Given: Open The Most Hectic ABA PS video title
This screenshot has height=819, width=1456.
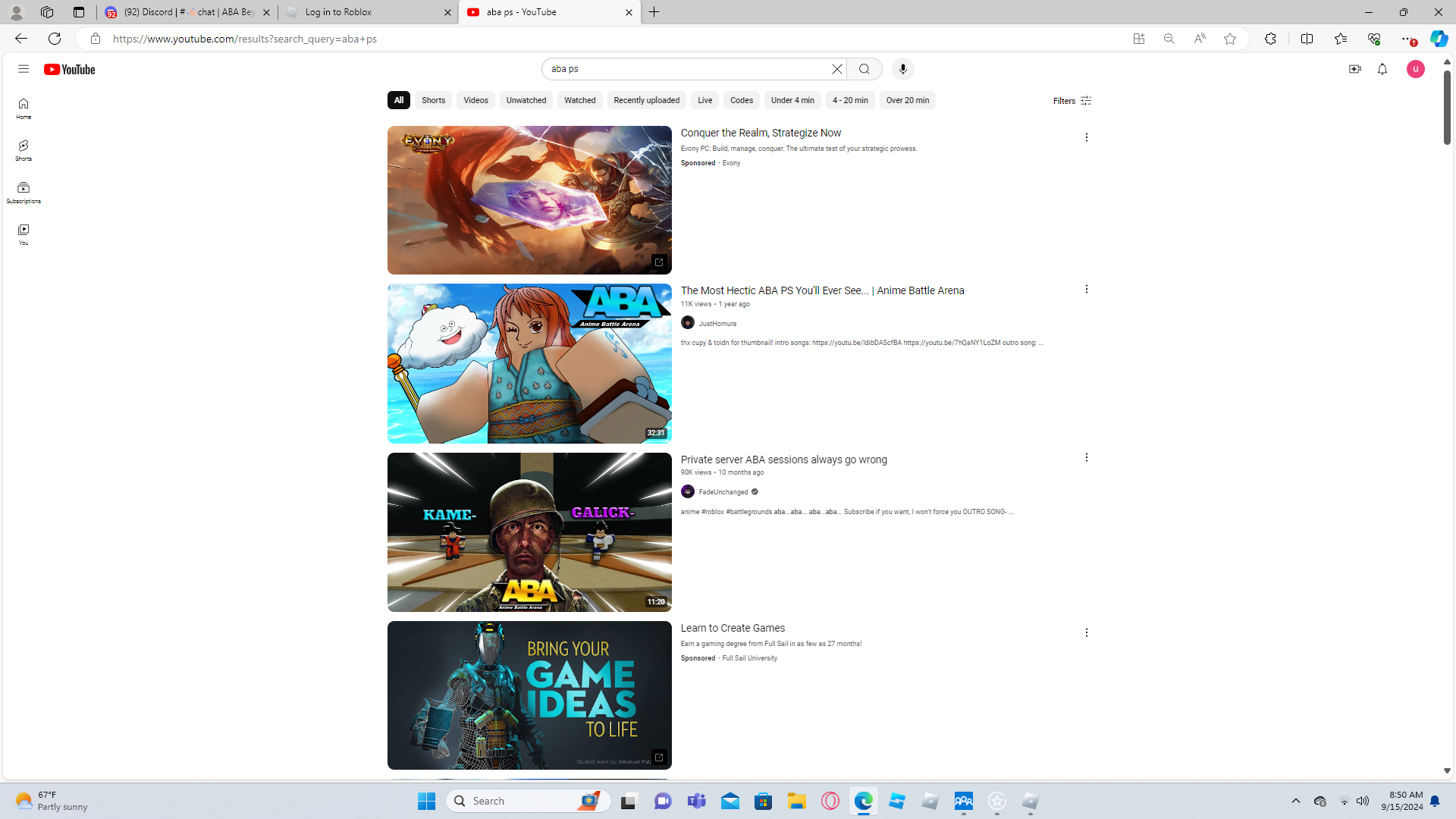Looking at the screenshot, I should point(823,290).
